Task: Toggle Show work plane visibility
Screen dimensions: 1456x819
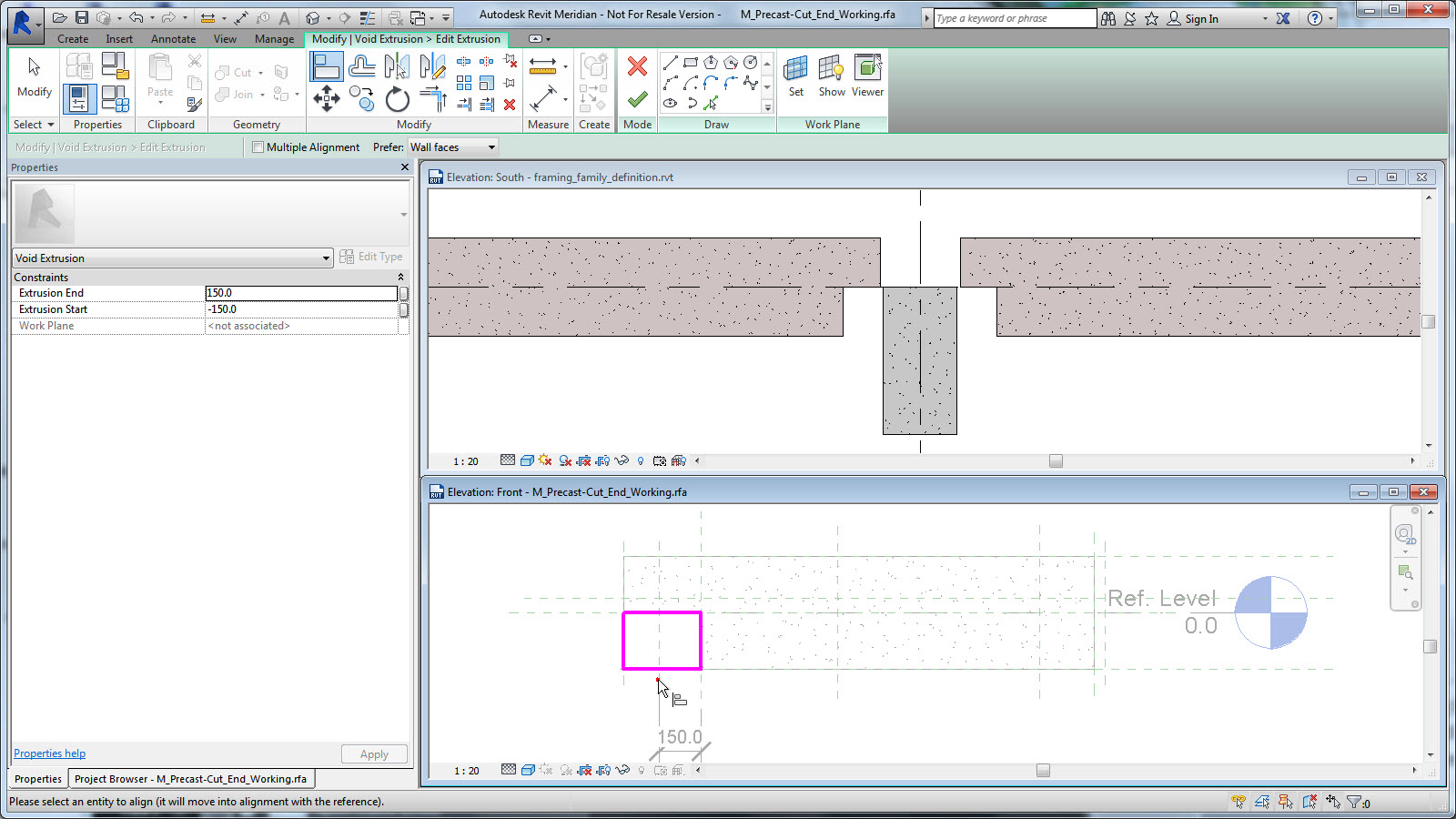Action: [831, 75]
